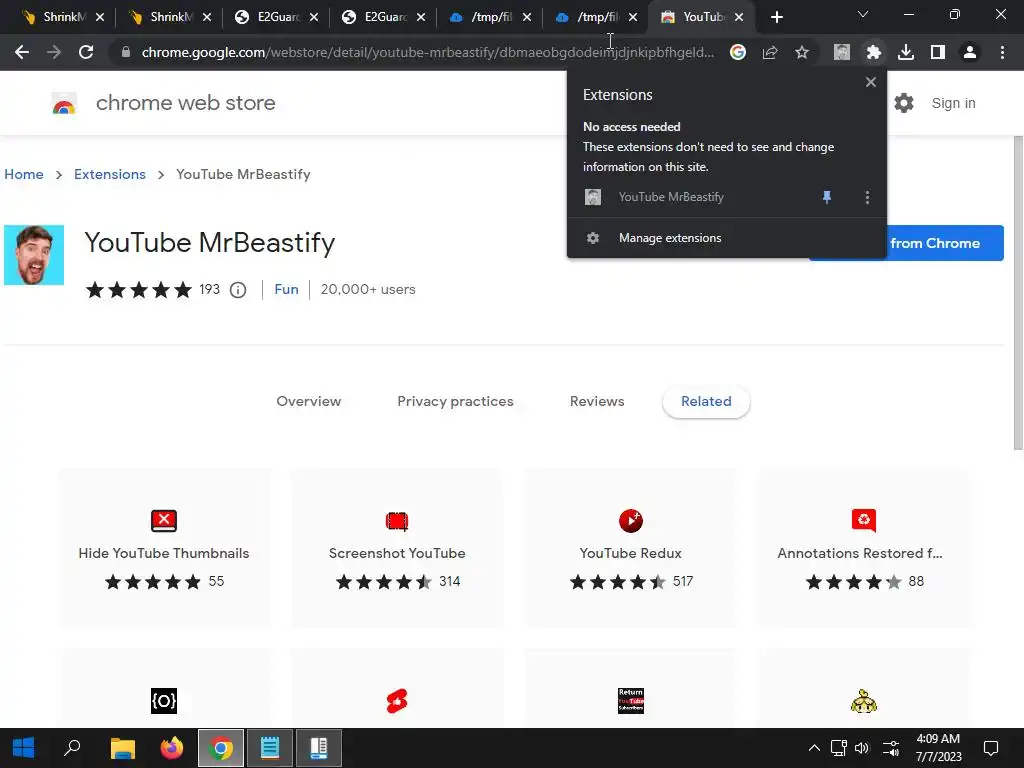
Task: Open the notification center icon
Action: pyautogui.click(x=991, y=748)
